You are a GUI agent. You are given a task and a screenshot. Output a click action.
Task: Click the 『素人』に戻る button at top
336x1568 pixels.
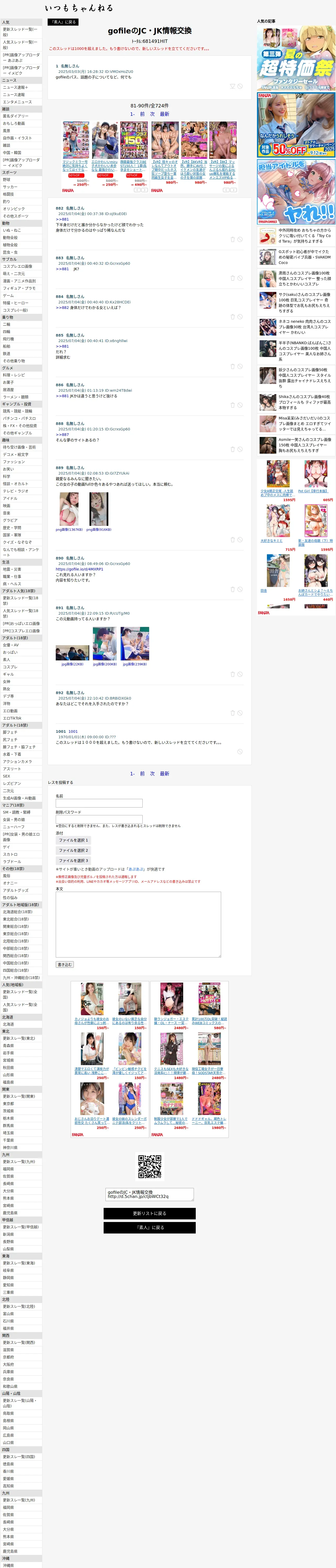(63, 22)
